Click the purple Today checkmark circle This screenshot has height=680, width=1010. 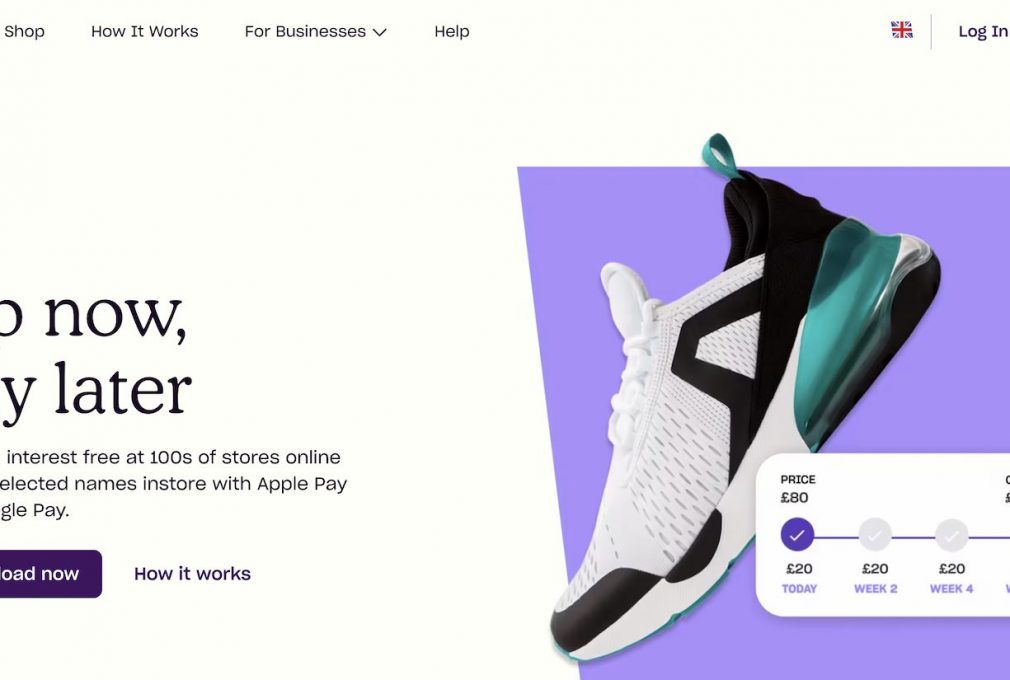797,534
